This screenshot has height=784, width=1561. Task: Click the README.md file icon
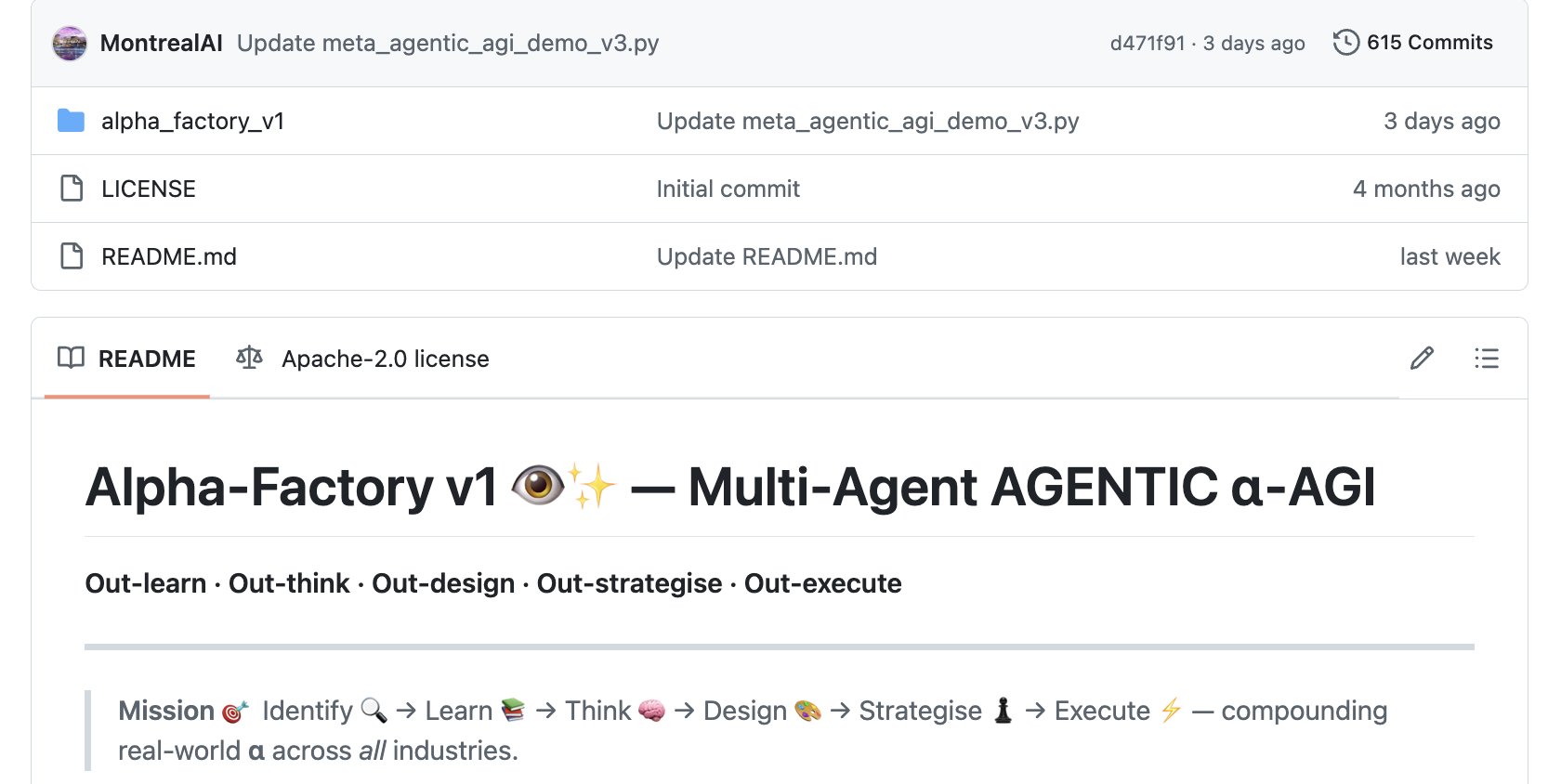(x=72, y=256)
